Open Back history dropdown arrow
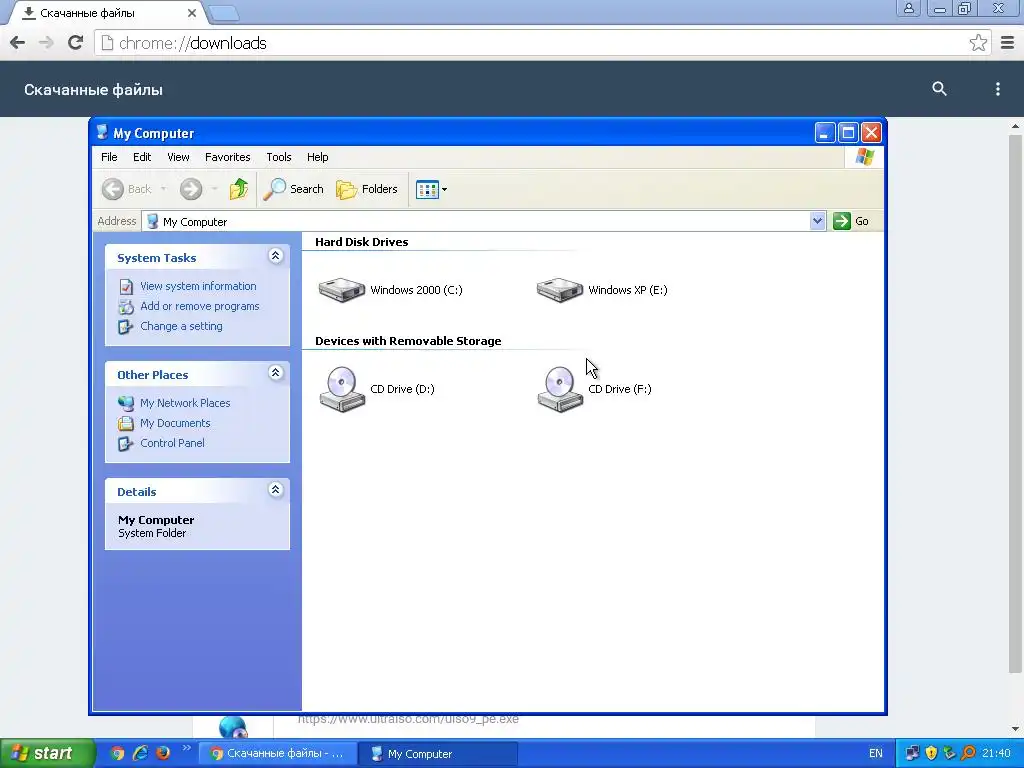Viewport: 1024px width, 768px height. (x=163, y=189)
